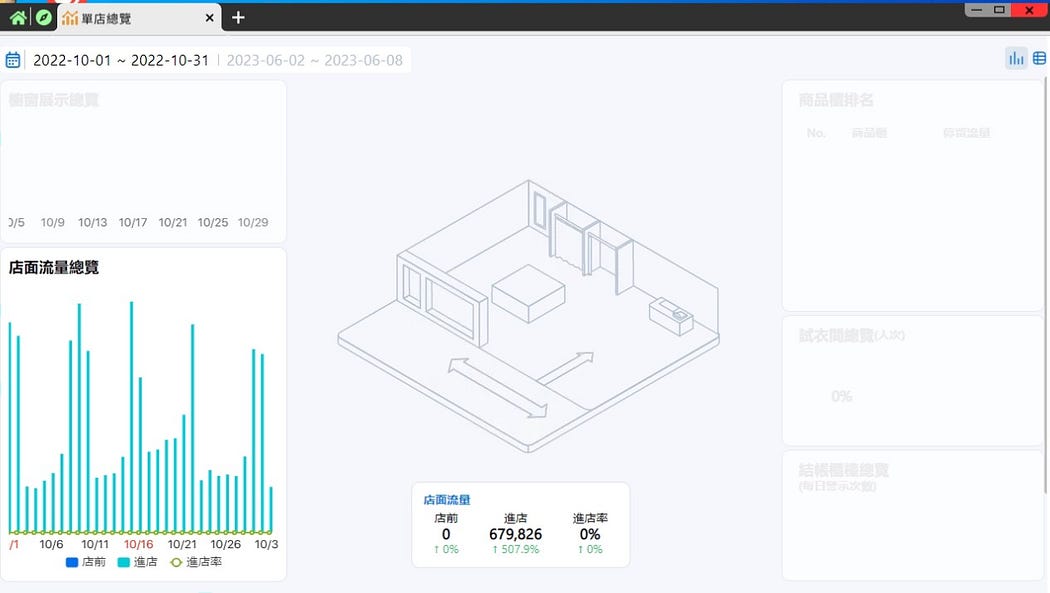Click the 進店 value 679,826

(x=515, y=534)
